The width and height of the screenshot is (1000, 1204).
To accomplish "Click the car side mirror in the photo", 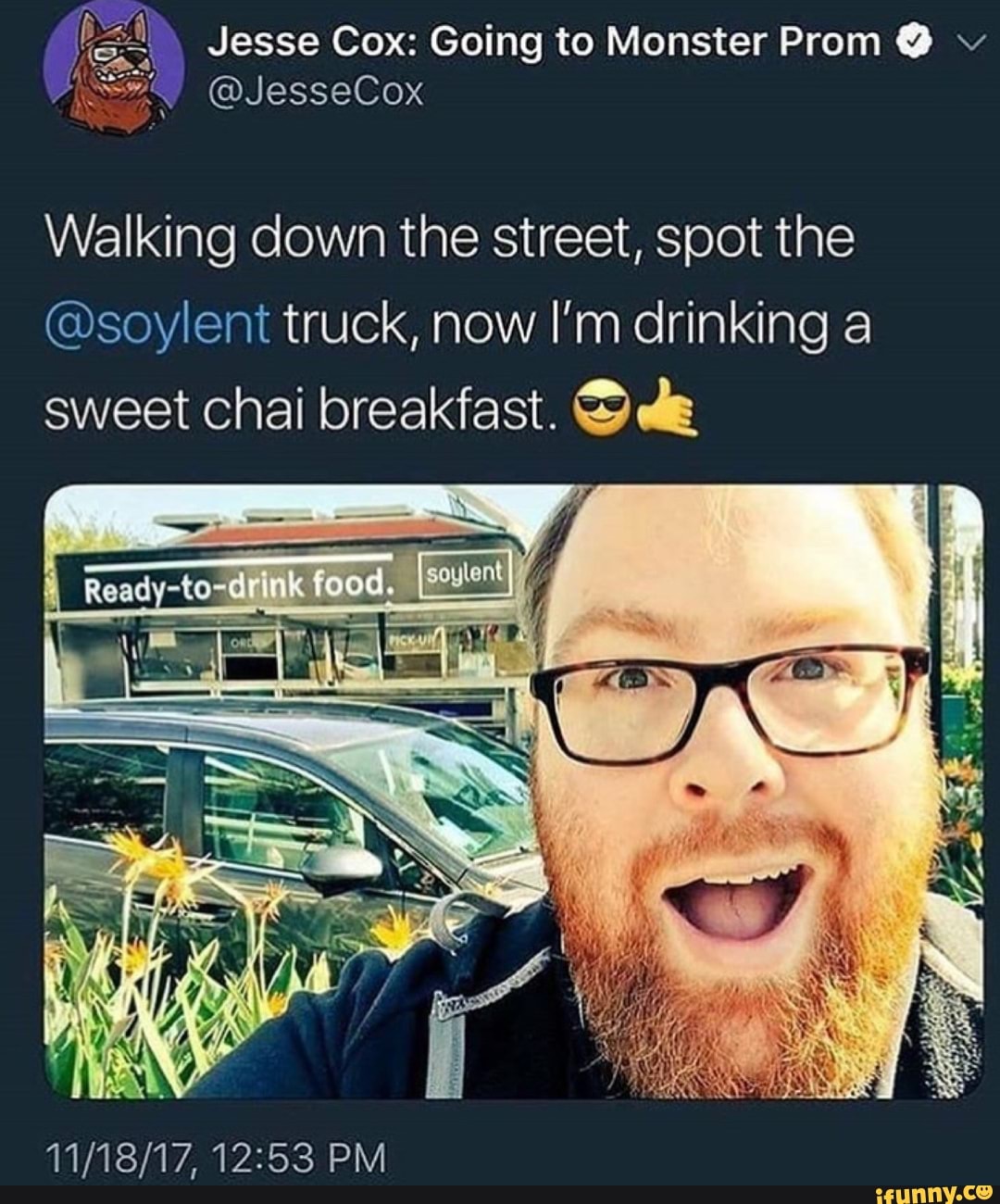I will (341, 866).
